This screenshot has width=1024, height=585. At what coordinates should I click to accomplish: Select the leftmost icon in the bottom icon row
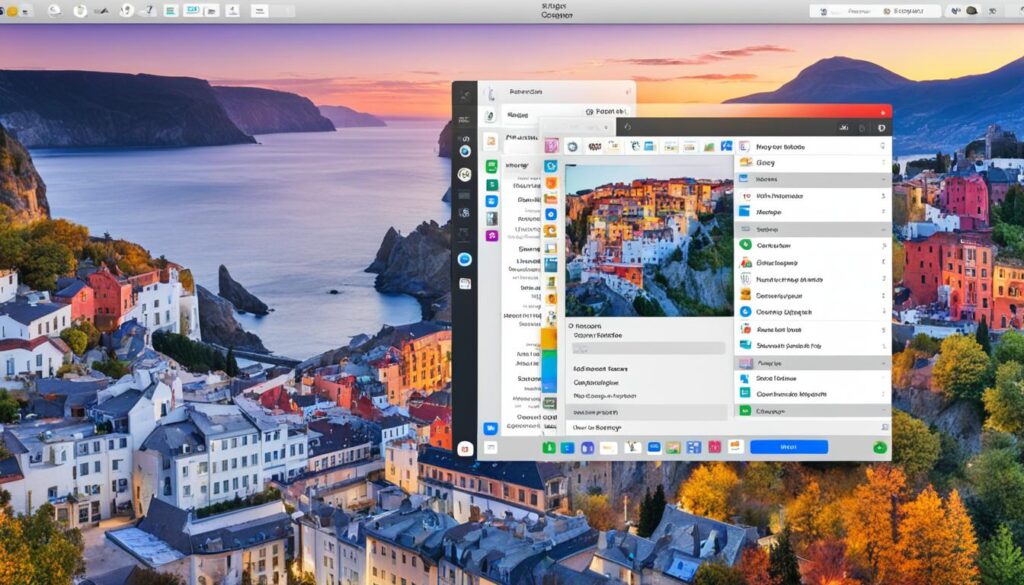click(x=548, y=450)
